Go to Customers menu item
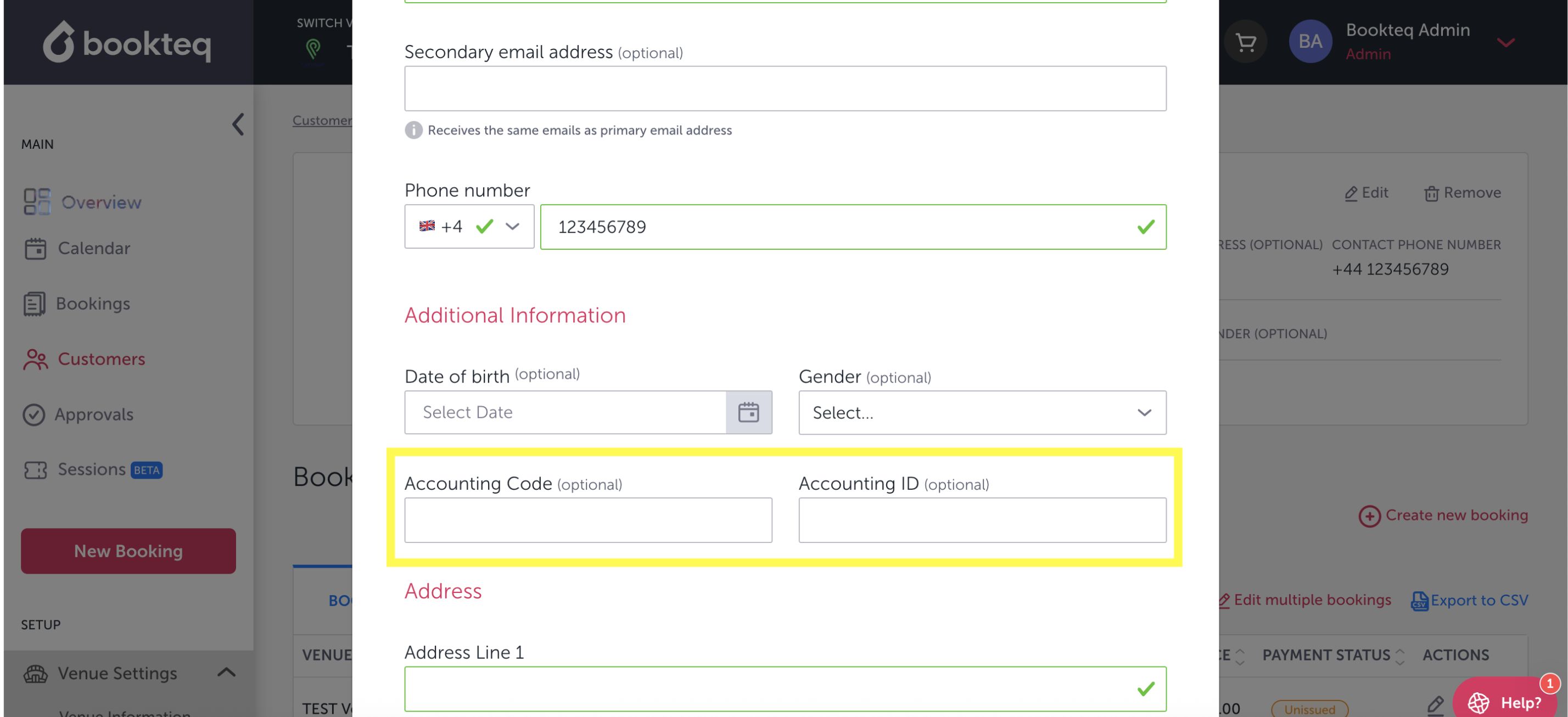This screenshot has width=1568, height=717. [101, 358]
